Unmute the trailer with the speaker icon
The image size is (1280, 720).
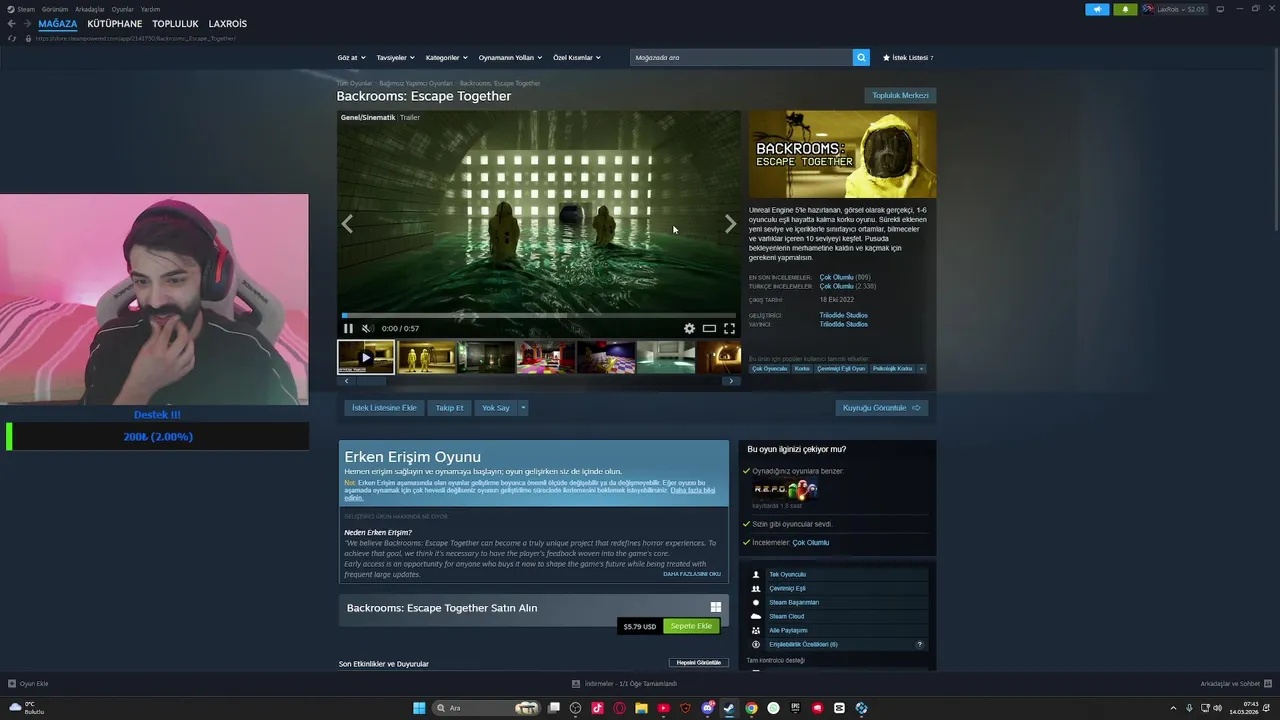click(x=366, y=328)
